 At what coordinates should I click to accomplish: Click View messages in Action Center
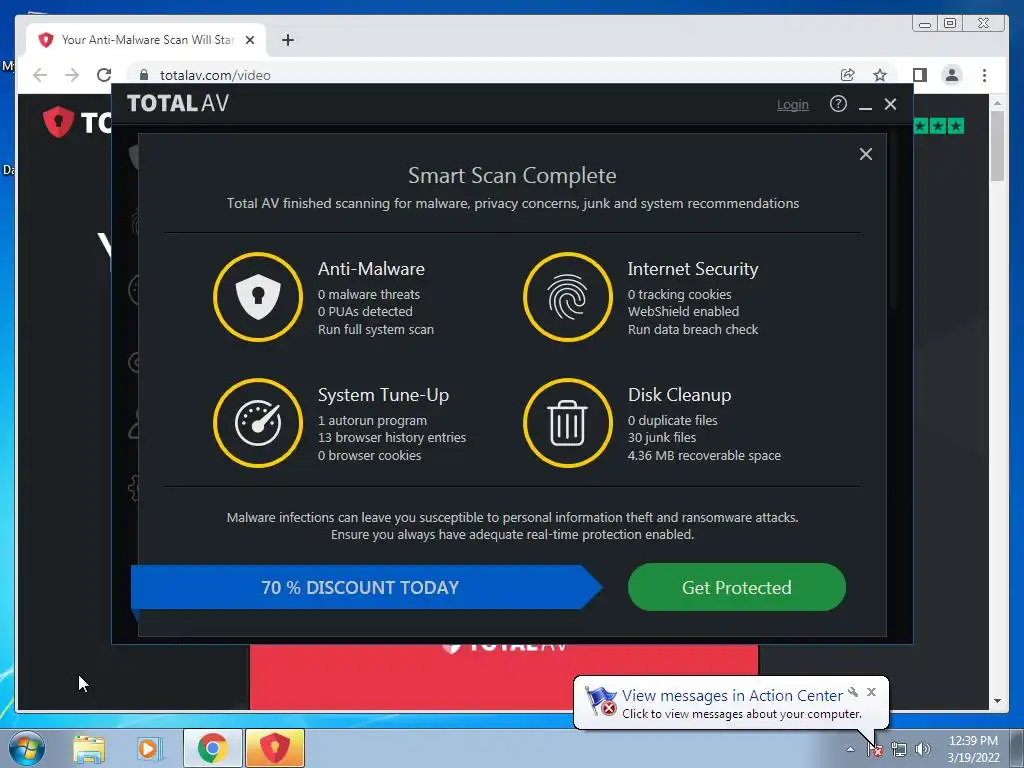[x=731, y=696]
